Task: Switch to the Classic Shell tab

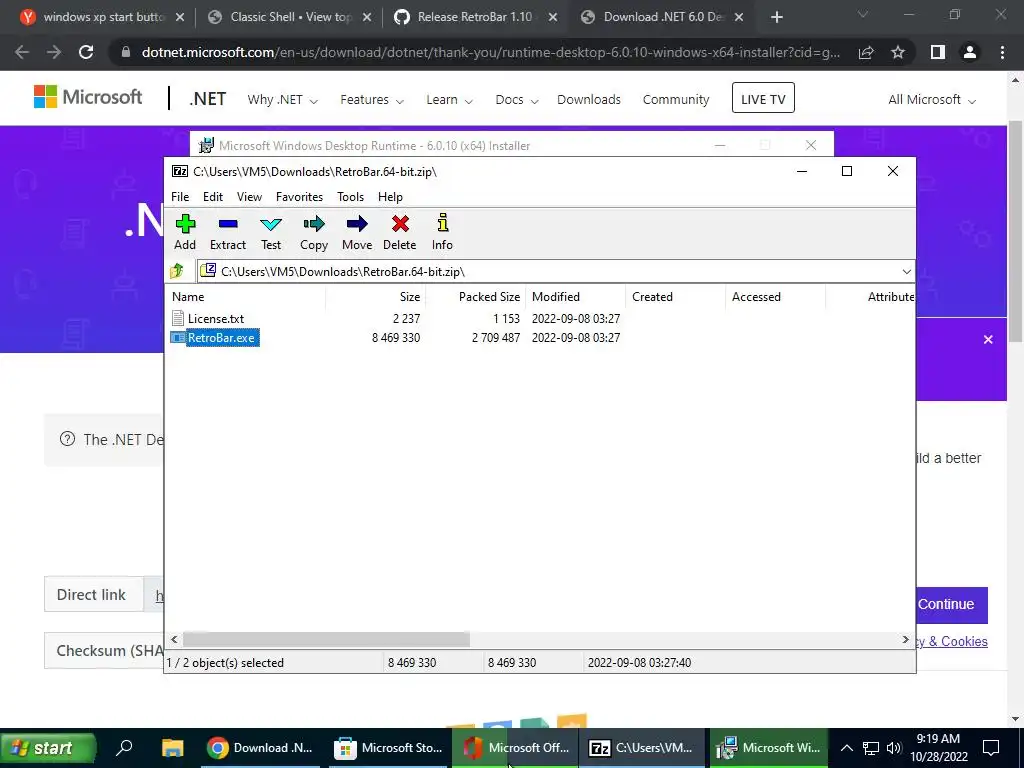Action: (x=290, y=17)
